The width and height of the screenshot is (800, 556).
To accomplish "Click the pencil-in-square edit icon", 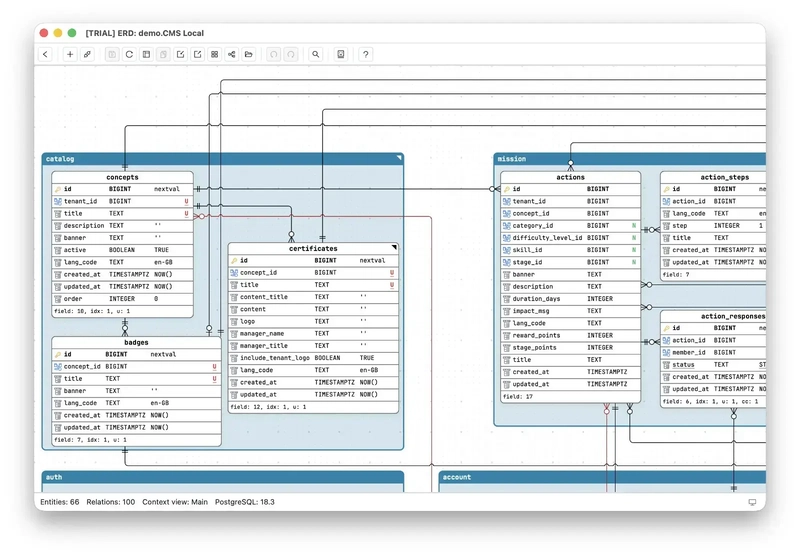I will pyautogui.click(x=181, y=54).
